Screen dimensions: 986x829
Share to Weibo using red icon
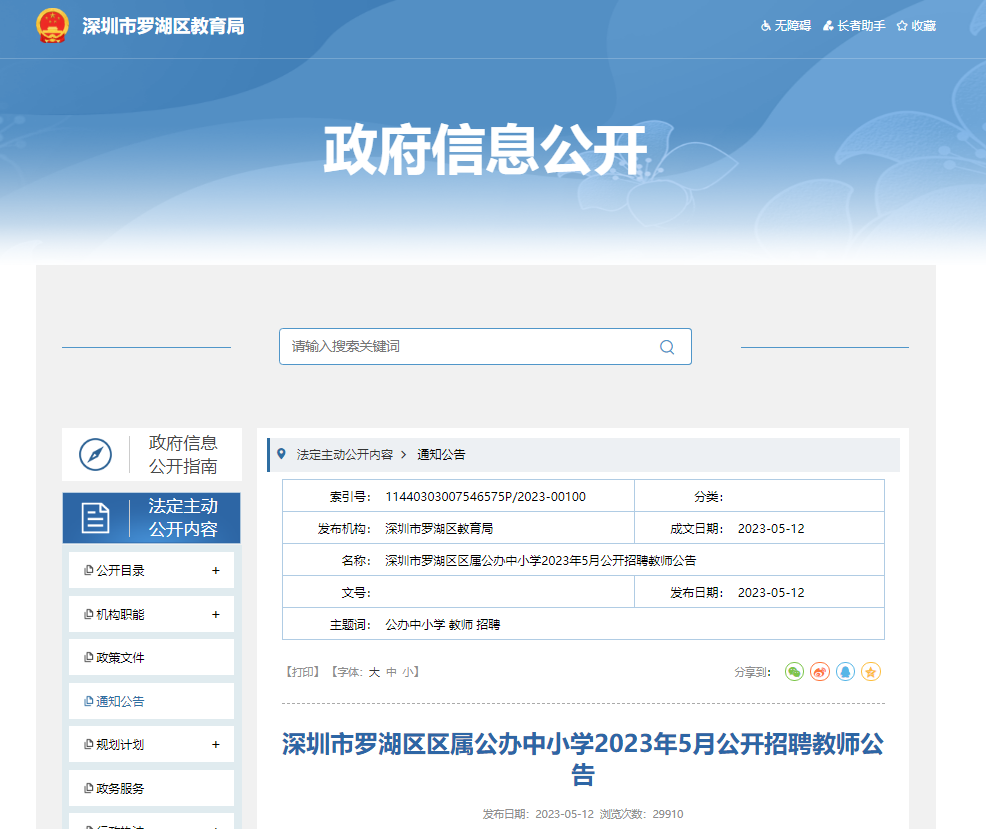pyautogui.click(x=820, y=672)
